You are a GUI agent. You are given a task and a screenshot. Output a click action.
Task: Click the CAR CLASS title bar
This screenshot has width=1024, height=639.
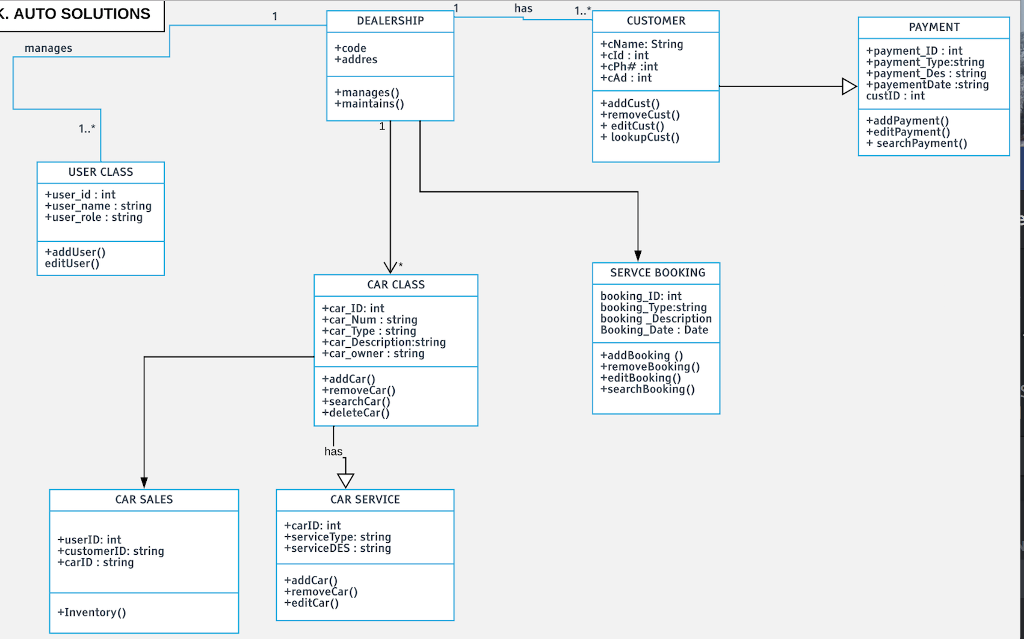[x=395, y=285]
